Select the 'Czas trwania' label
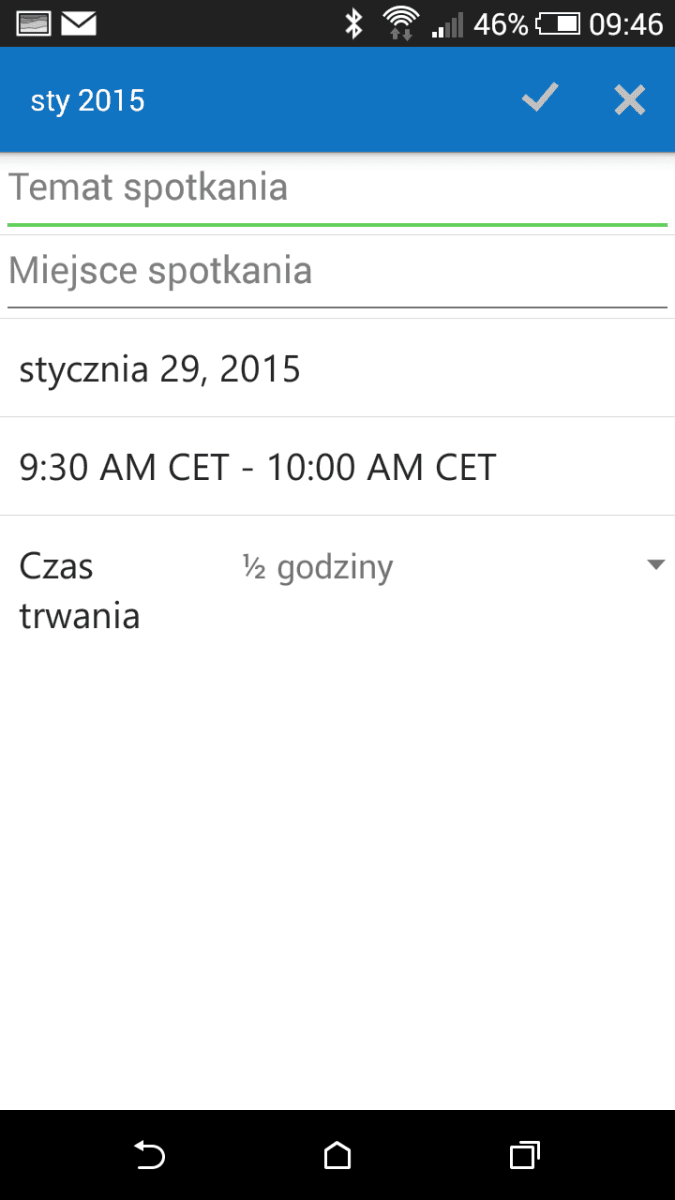Image resolution: width=675 pixels, height=1200 pixels. click(79, 591)
